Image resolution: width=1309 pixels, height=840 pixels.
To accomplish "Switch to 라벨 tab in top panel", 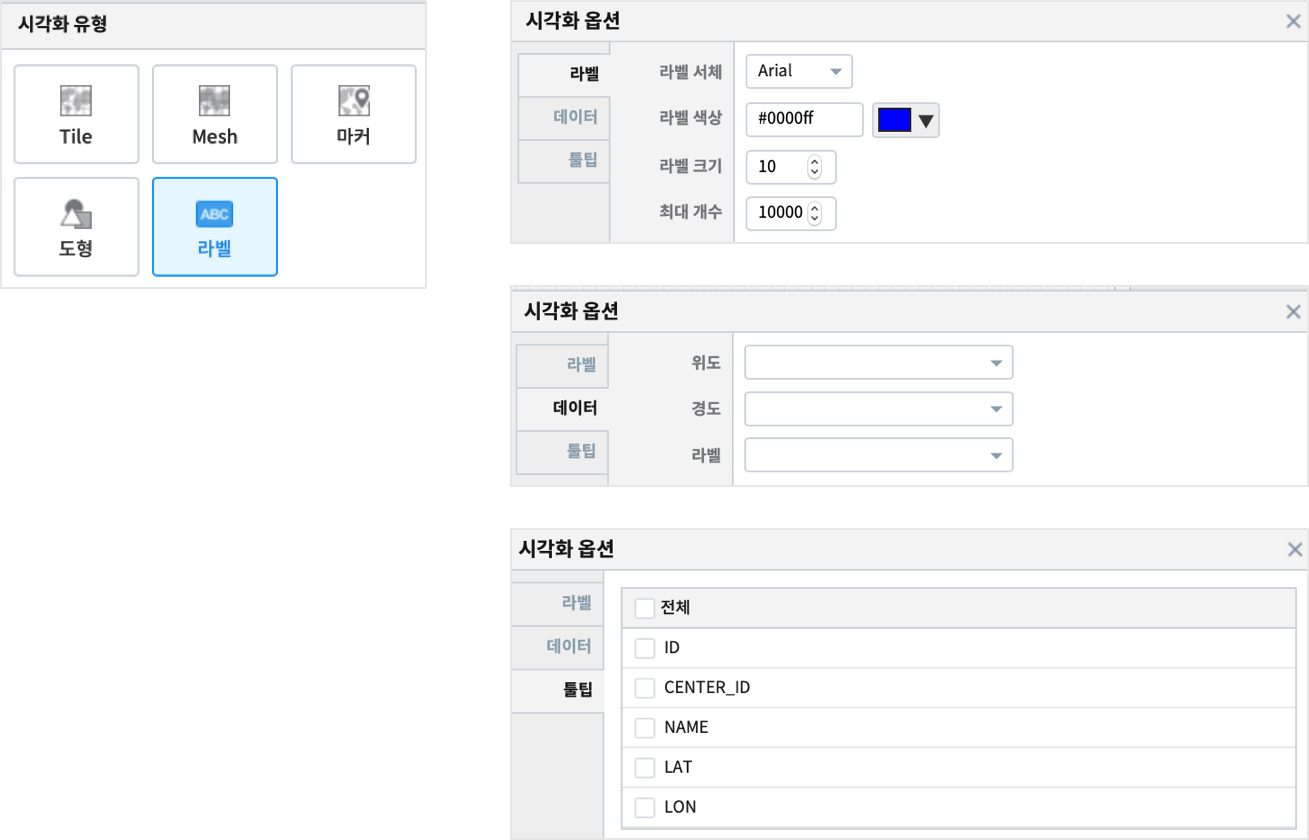I will pos(564,73).
